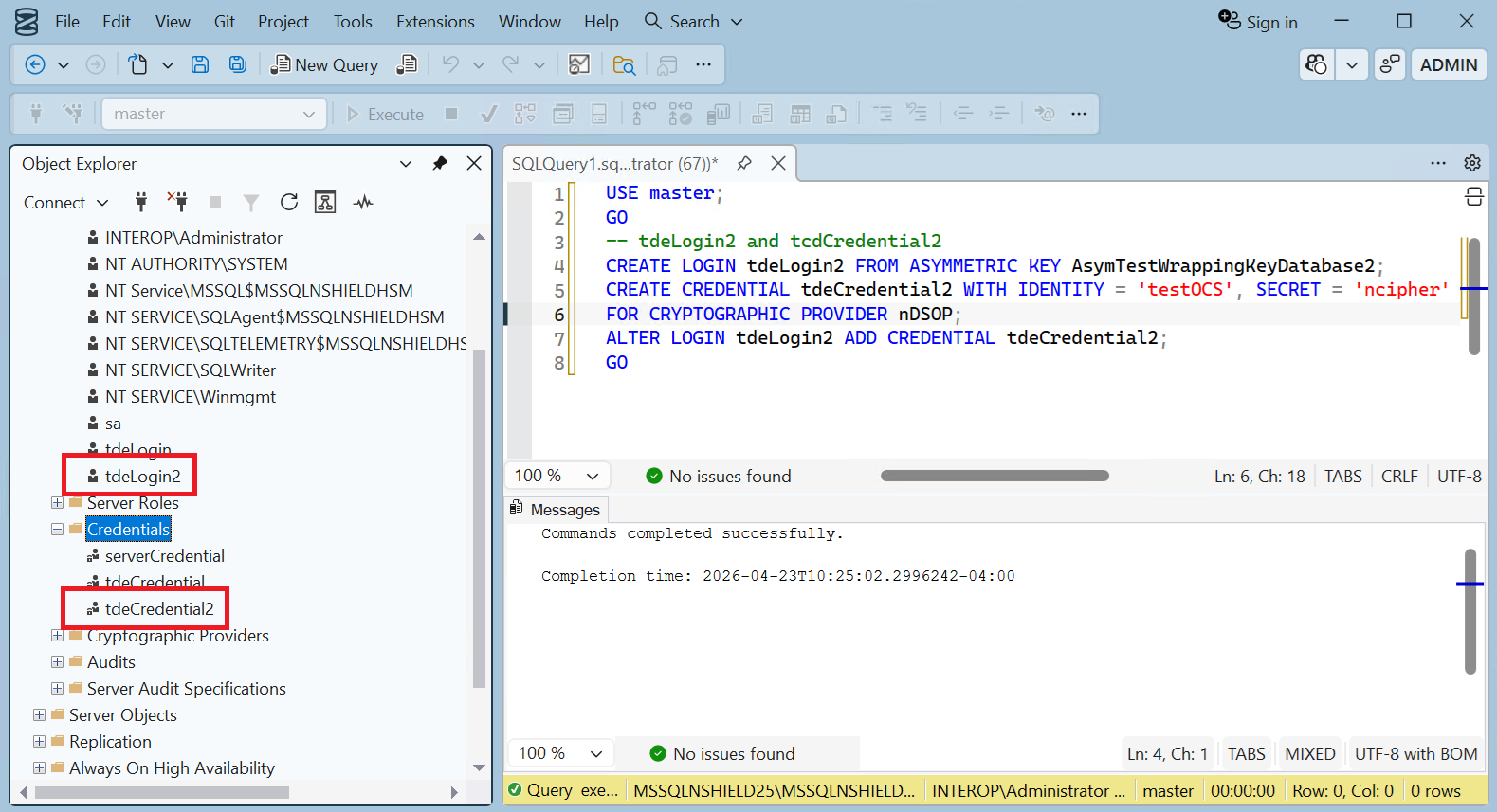Open the master database dropdown
Image resolution: width=1497 pixels, height=812 pixels.
click(x=214, y=114)
